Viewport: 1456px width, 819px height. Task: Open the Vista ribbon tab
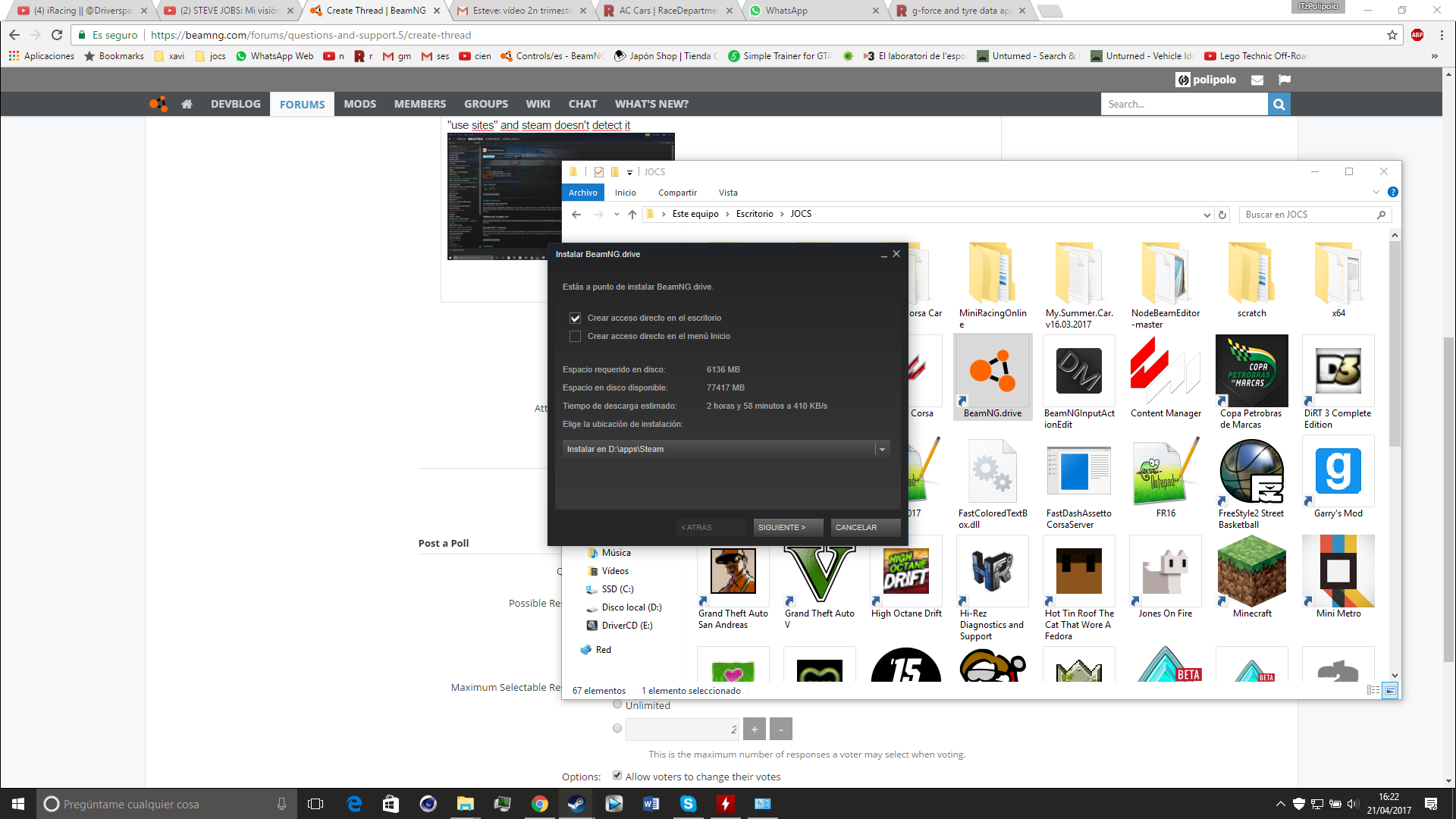[728, 193]
